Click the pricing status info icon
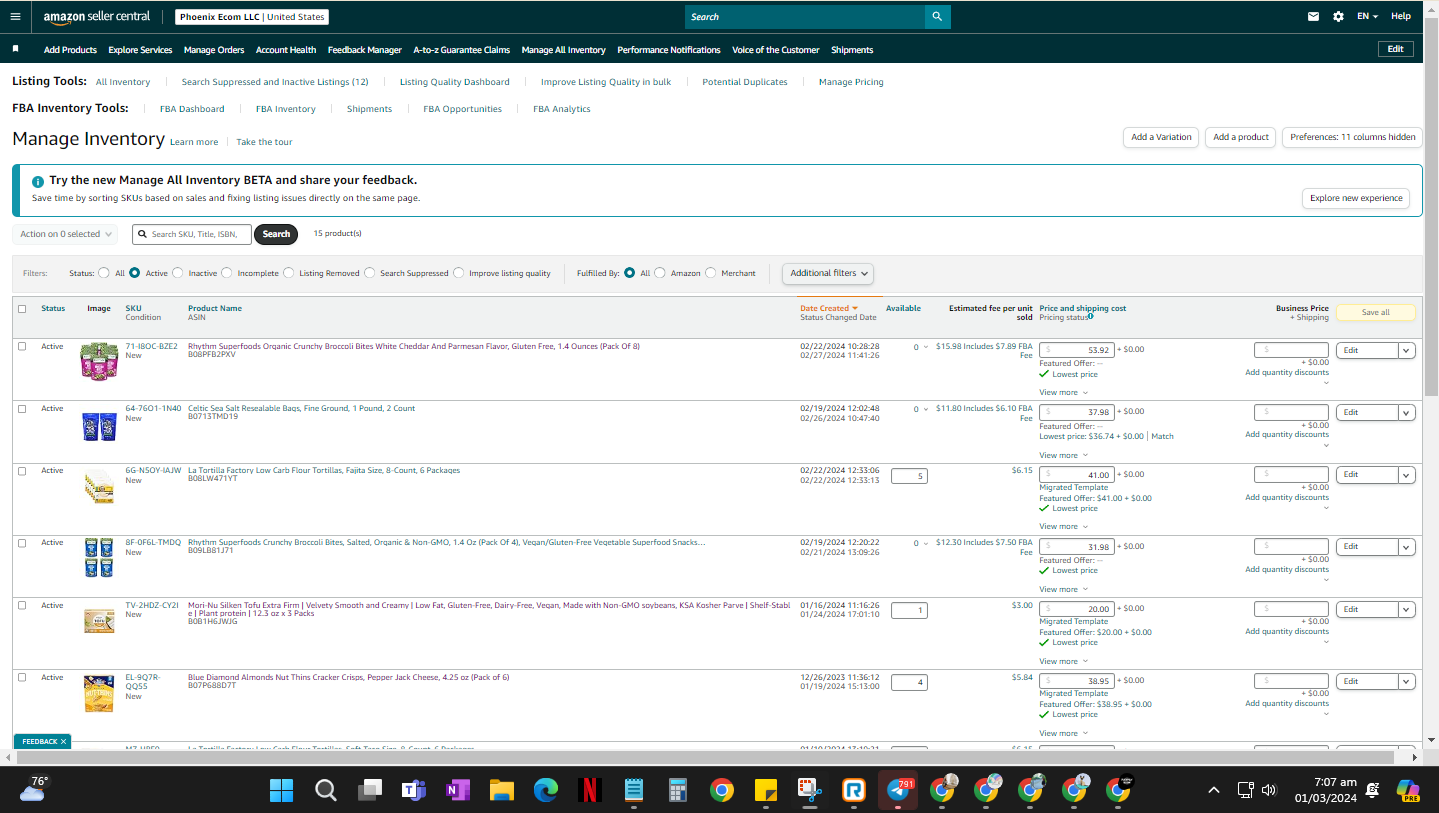 click(1090, 316)
